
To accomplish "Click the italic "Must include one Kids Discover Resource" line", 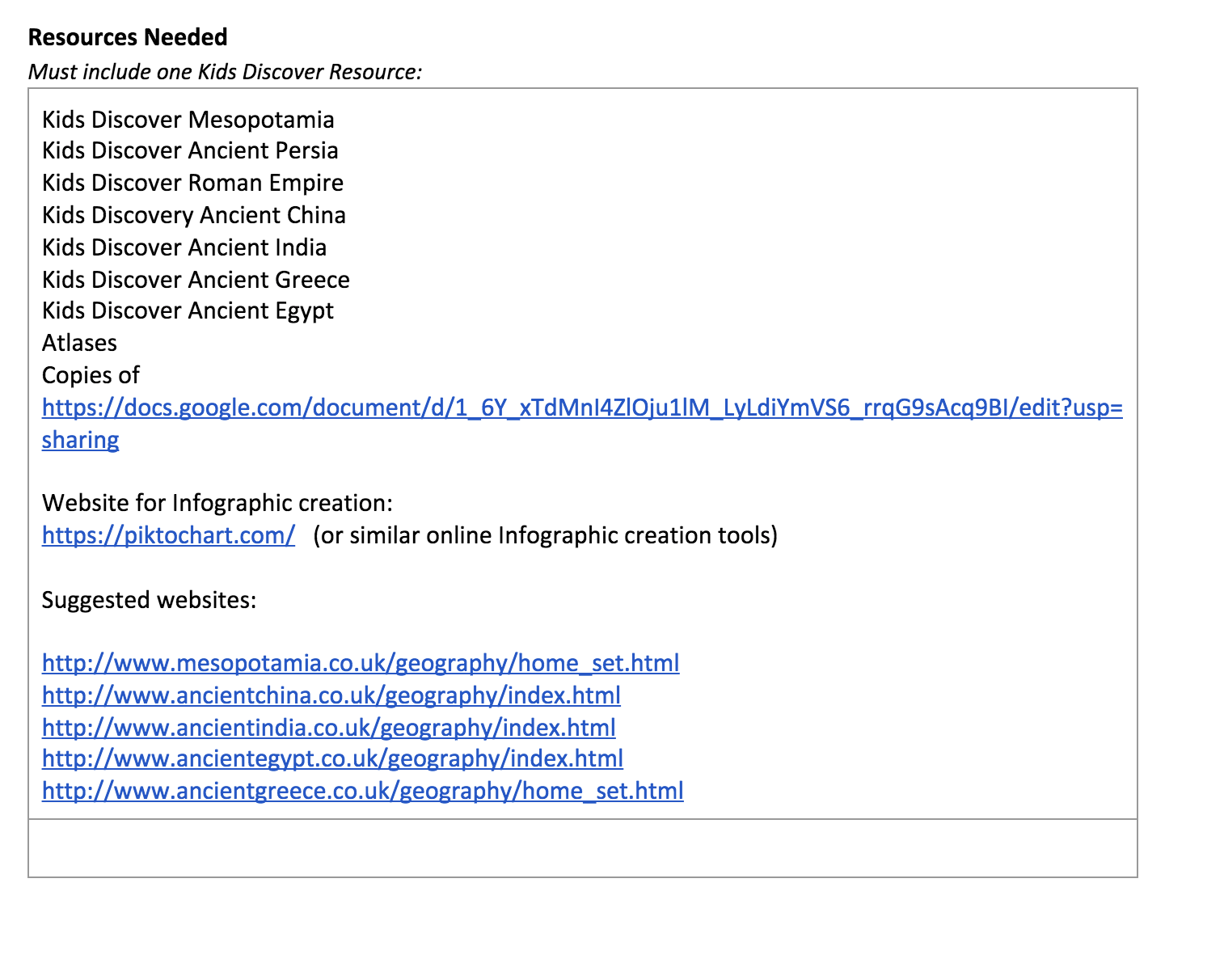I will click(x=225, y=72).
